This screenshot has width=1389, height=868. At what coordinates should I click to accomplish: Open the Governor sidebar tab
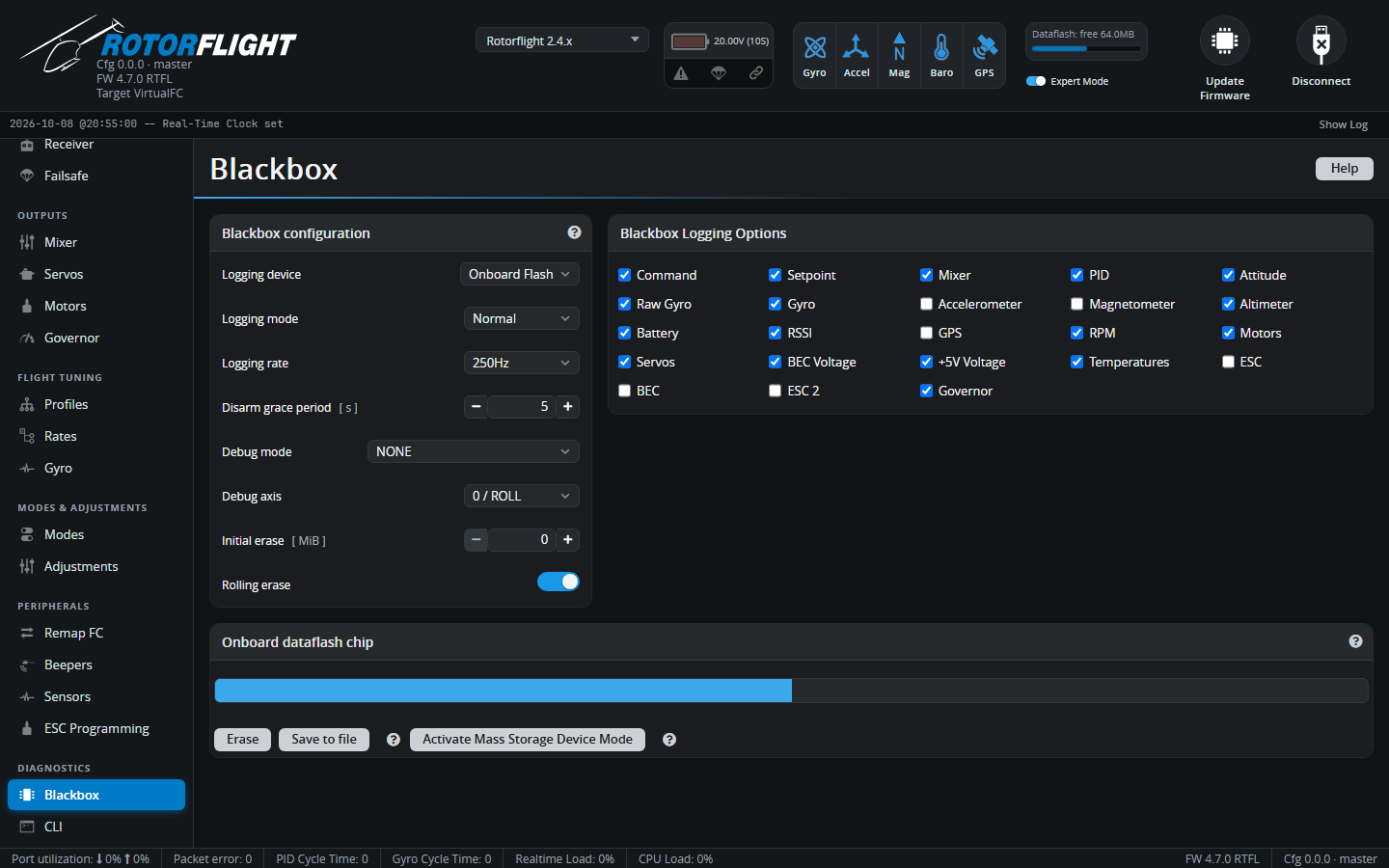pyautogui.click(x=96, y=338)
